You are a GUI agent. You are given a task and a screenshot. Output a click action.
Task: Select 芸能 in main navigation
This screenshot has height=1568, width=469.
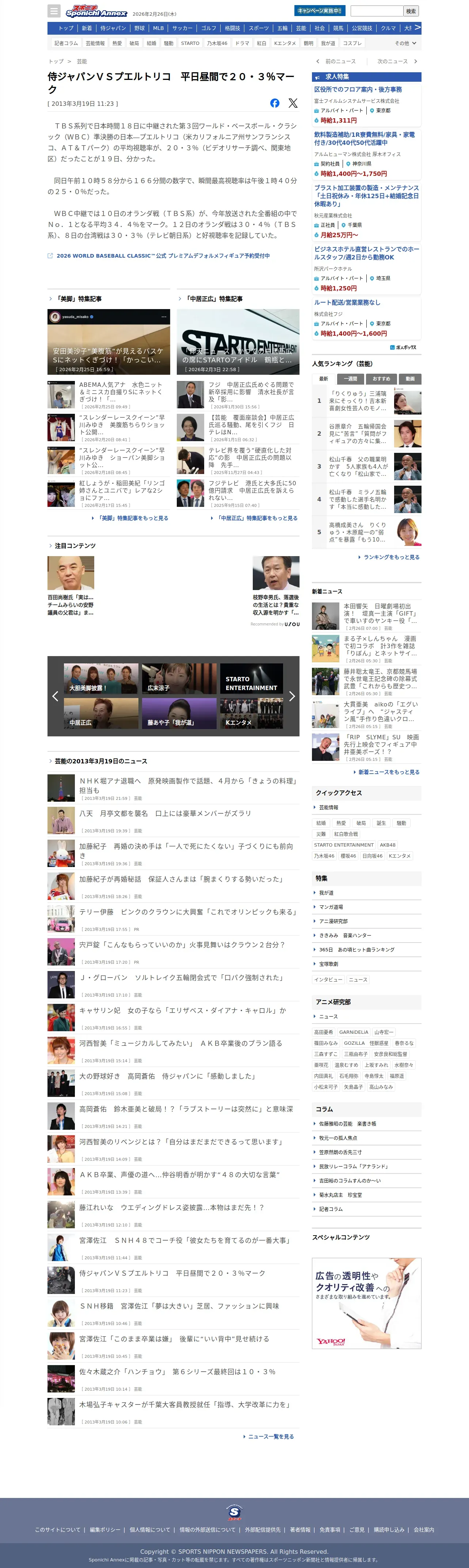pyautogui.click(x=301, y=28)
